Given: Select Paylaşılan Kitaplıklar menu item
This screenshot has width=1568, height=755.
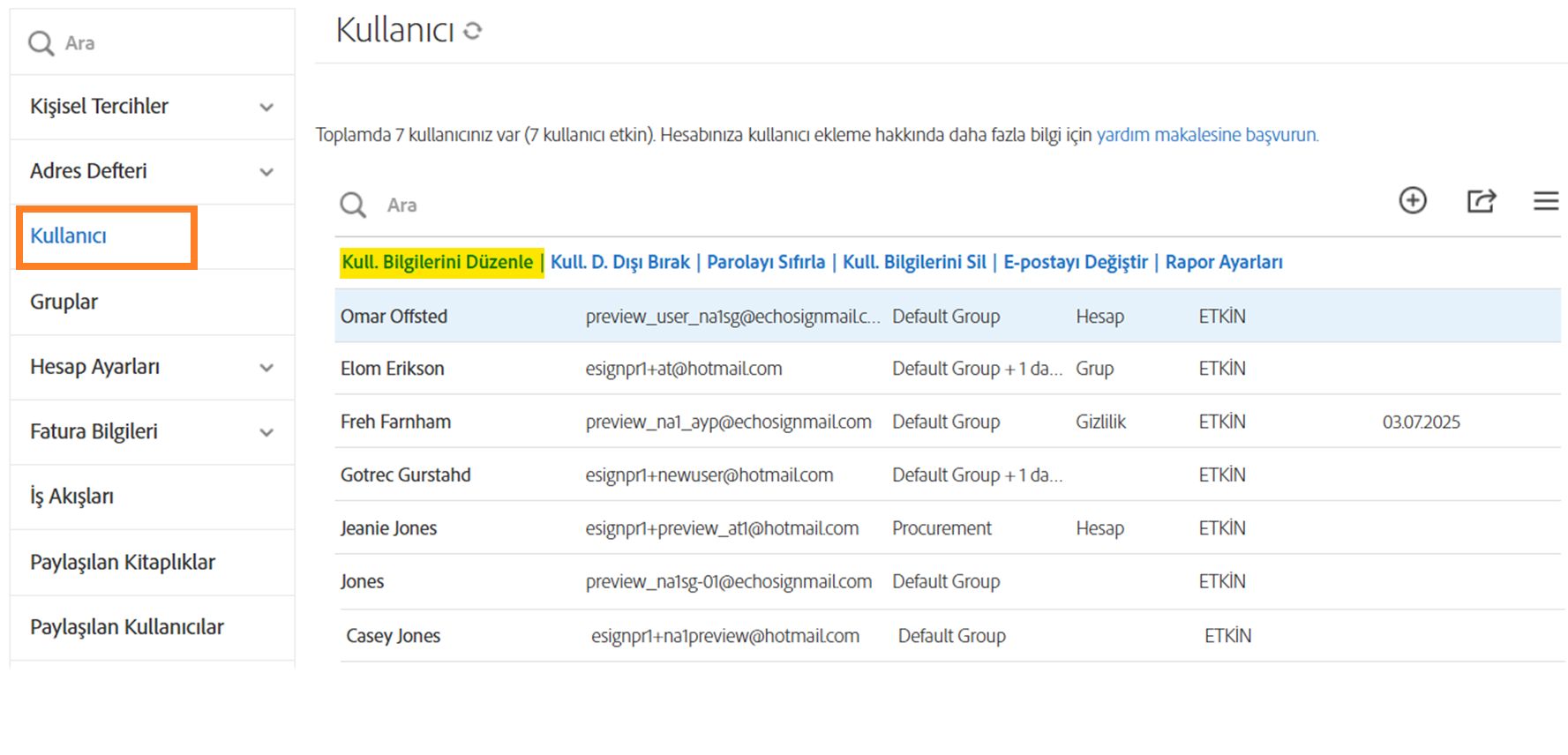Looking at the screenshot, I should pyautogui.click(x=123, y=562).
